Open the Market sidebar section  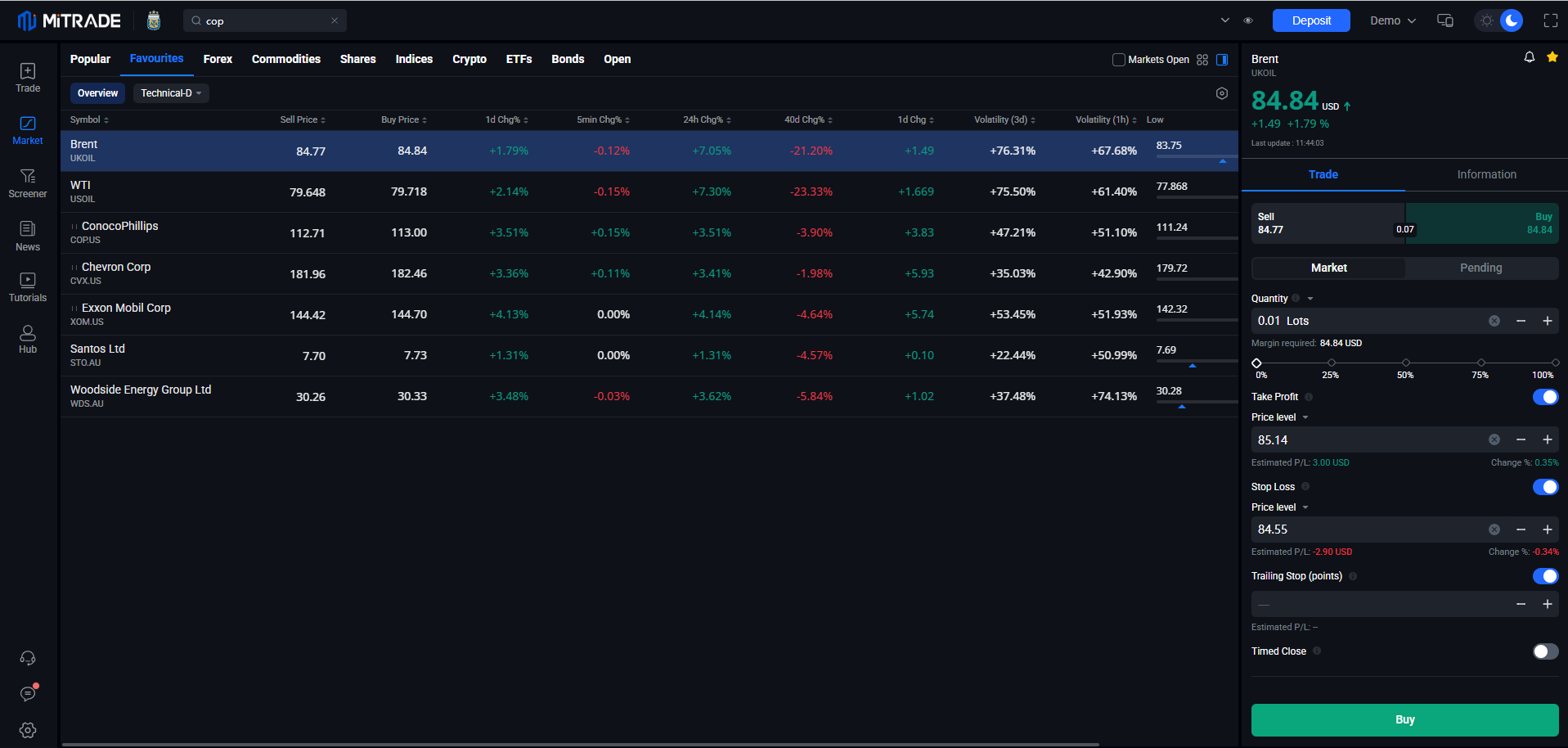click(28, 131)
